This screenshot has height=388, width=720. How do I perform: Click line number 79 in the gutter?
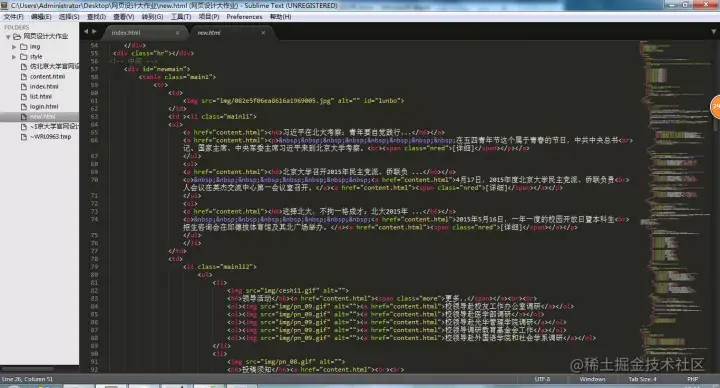coord(94,266)
